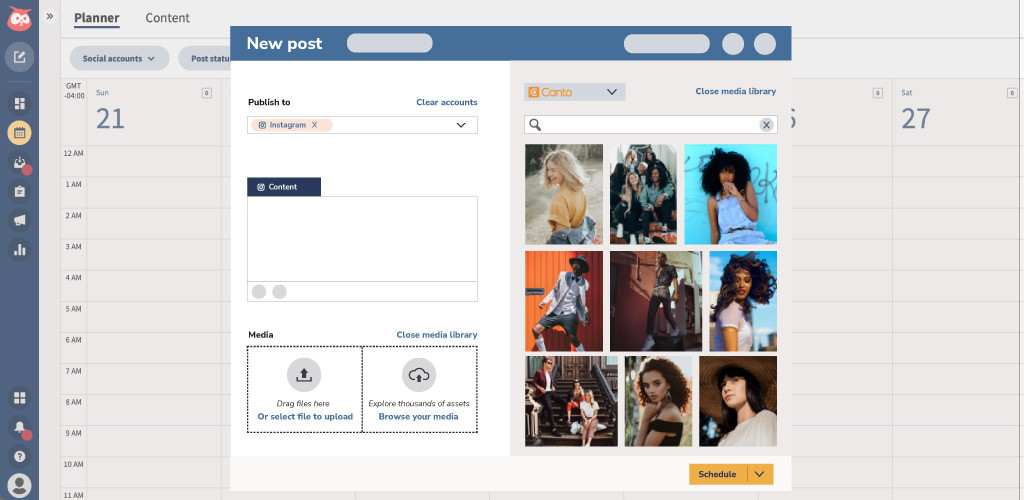
Task: Open the compose new post icon
Action: 20,57
